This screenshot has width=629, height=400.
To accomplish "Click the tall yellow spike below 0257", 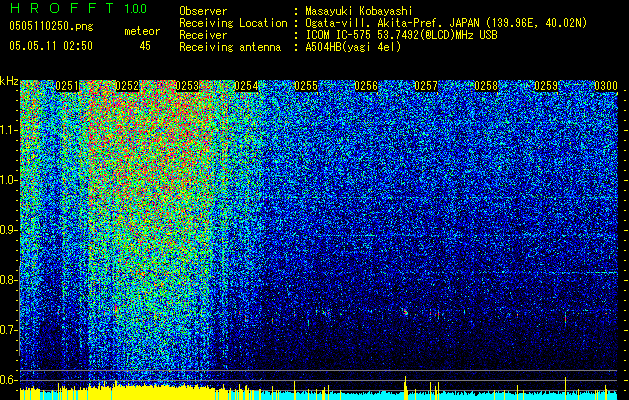I will point(406,387).
